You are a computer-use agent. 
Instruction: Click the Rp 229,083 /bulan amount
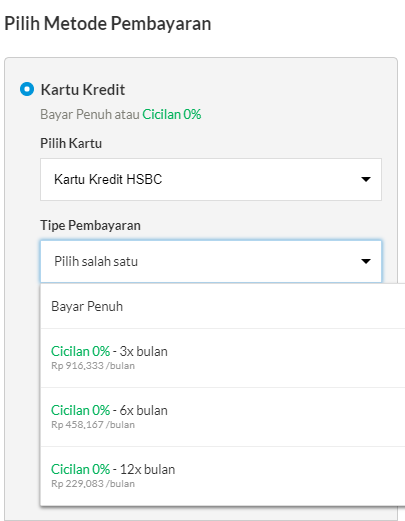point(93,484)
